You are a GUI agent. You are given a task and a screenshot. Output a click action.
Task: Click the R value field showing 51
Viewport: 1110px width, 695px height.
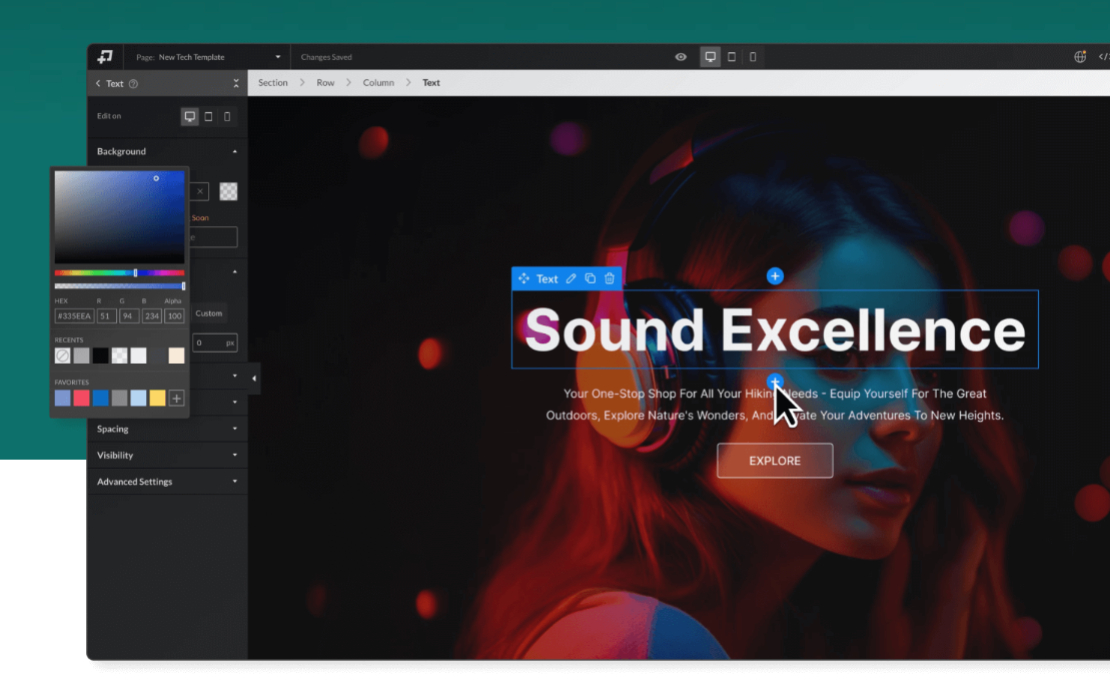click(x=106, y=316)
